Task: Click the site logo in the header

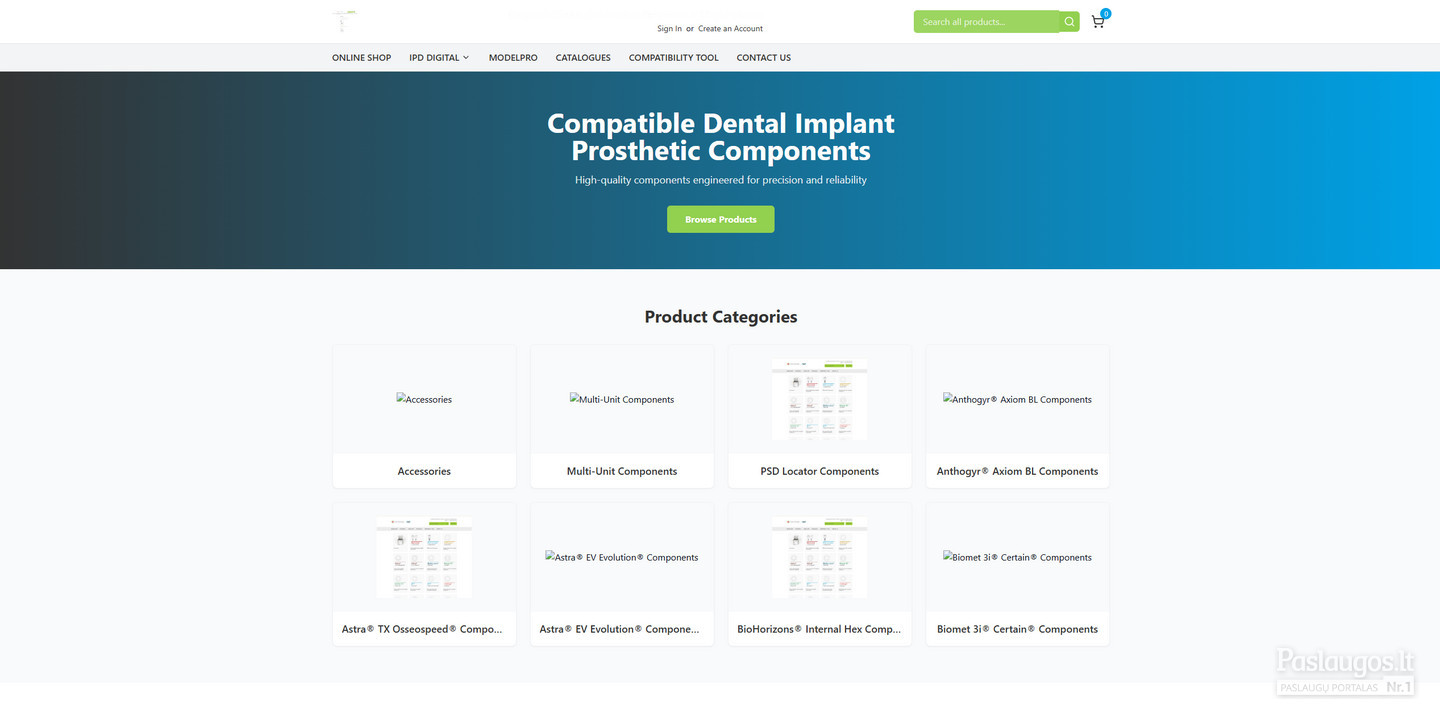Action: pos(344,20)
